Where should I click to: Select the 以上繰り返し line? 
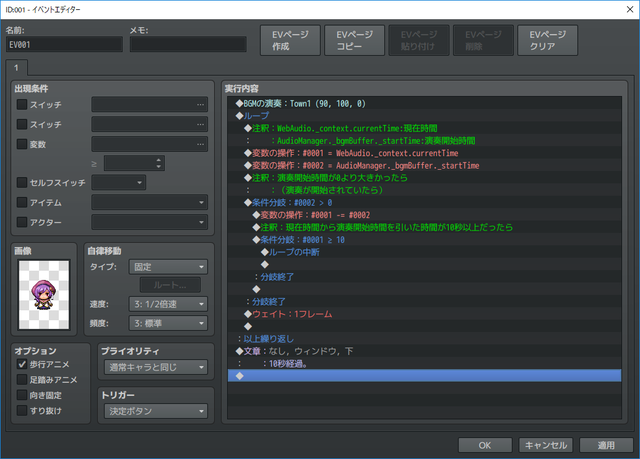tap(424, 339)
